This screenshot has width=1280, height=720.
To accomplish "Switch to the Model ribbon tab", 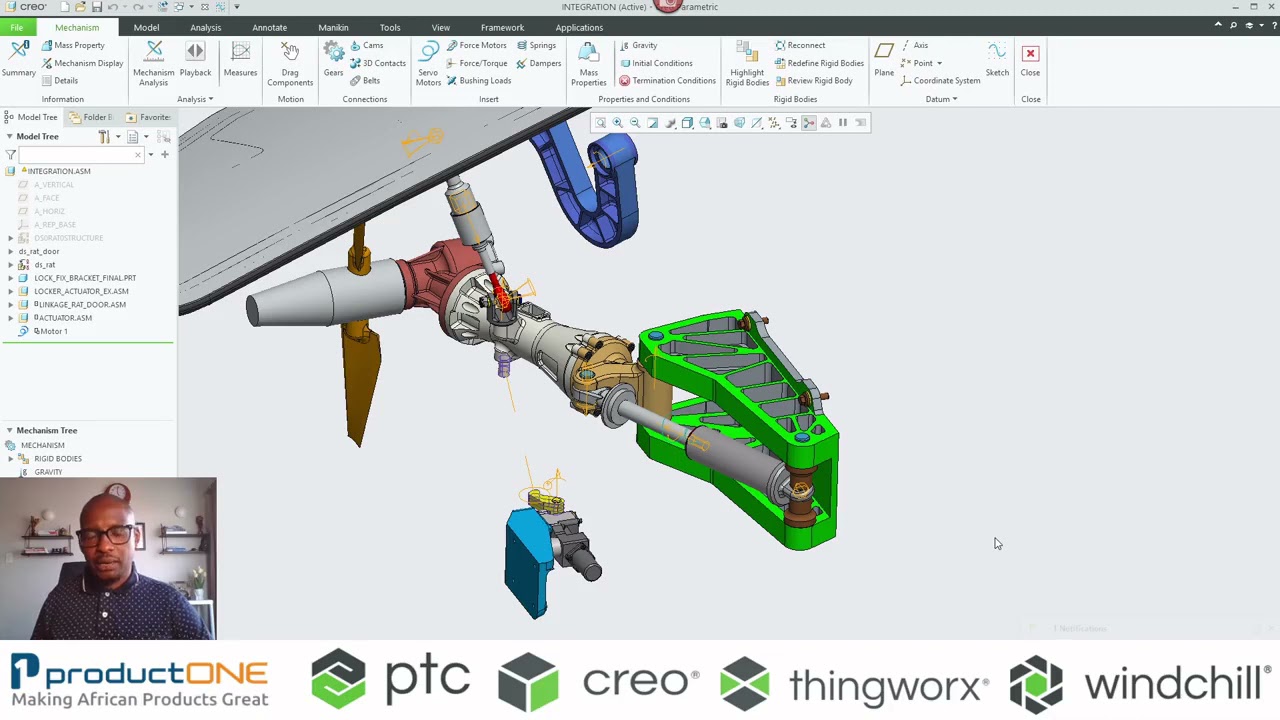I will [x=146, y=27].
